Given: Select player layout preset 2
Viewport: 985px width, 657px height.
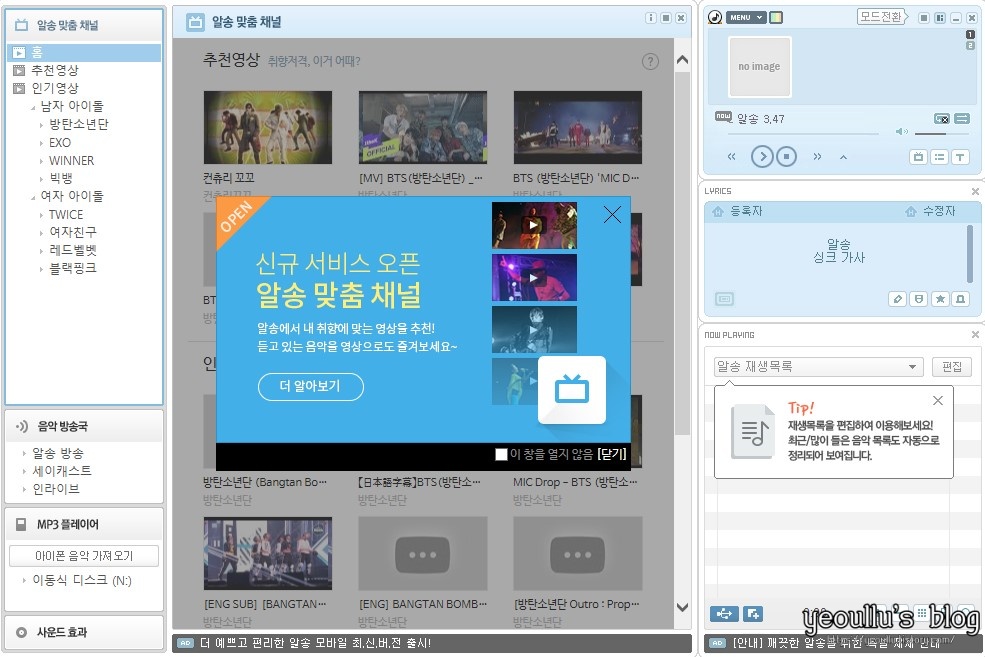Looking at the screenshot, I should point(971,46).
